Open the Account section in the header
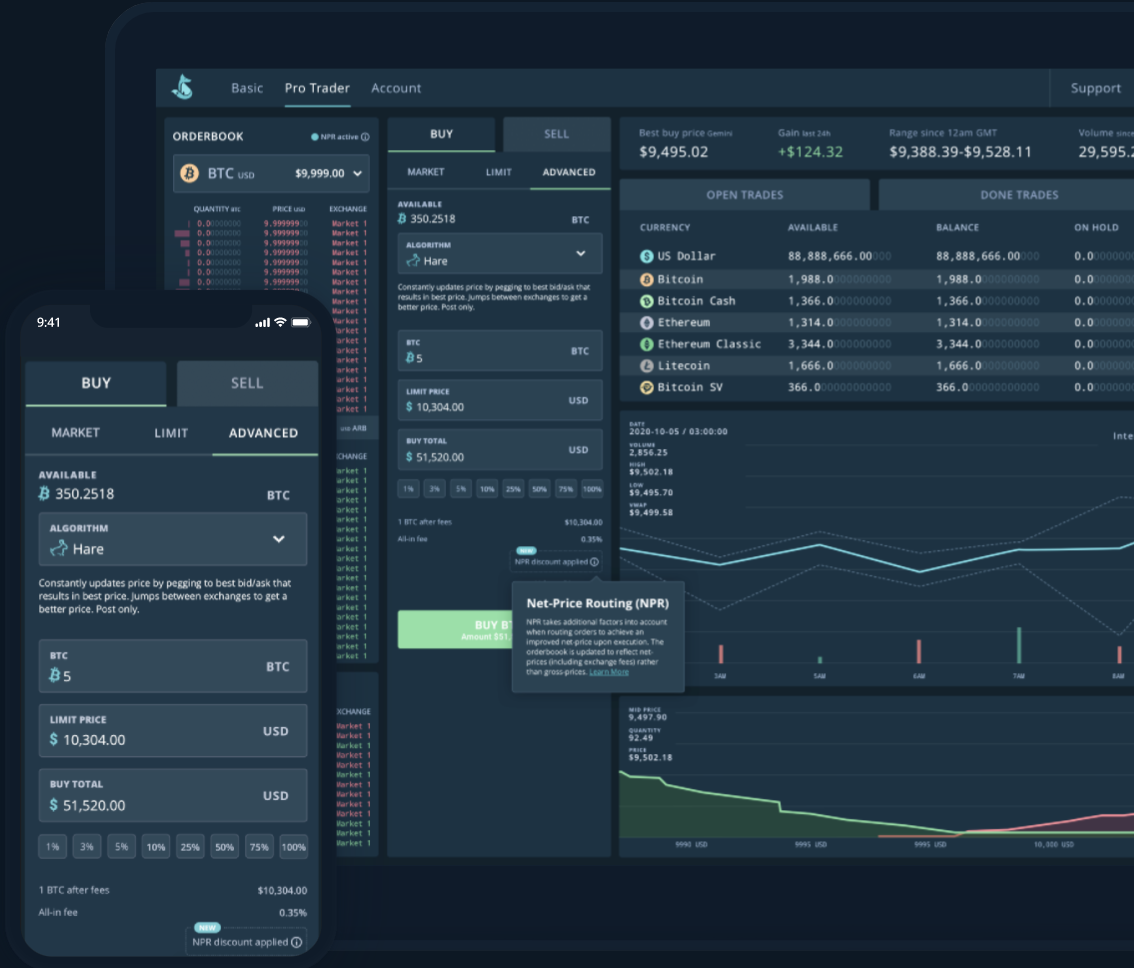 click(x=396, y=88)
